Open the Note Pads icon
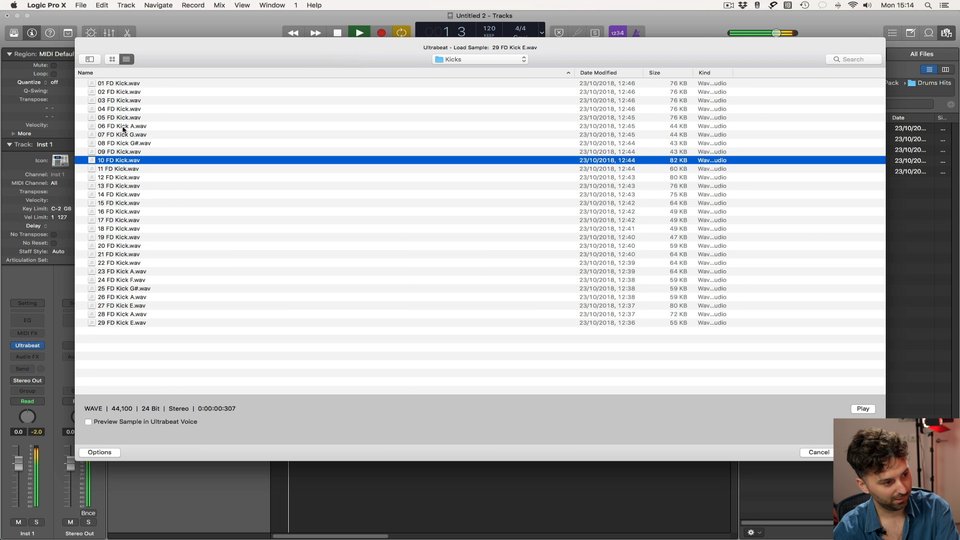This screenshot has width=960, height=540. [x=910, y=32]
